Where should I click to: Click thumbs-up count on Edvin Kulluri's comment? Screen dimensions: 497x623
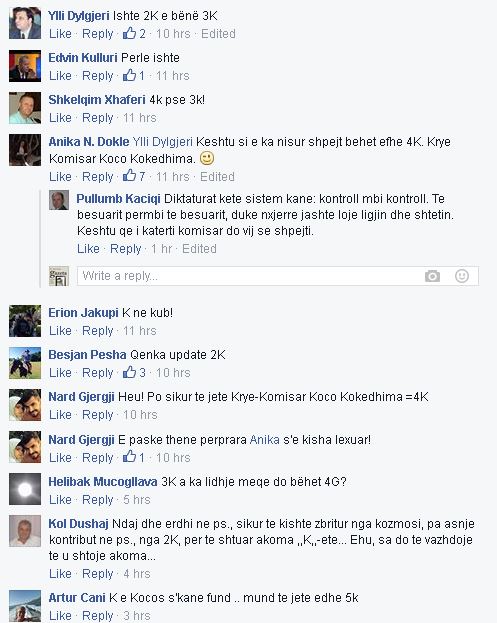click(133, 75)
